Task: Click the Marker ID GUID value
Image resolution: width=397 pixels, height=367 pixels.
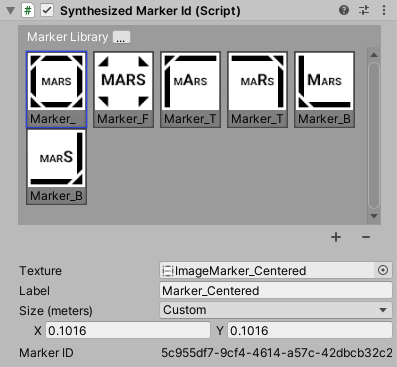Action: [x=277, y=353]
